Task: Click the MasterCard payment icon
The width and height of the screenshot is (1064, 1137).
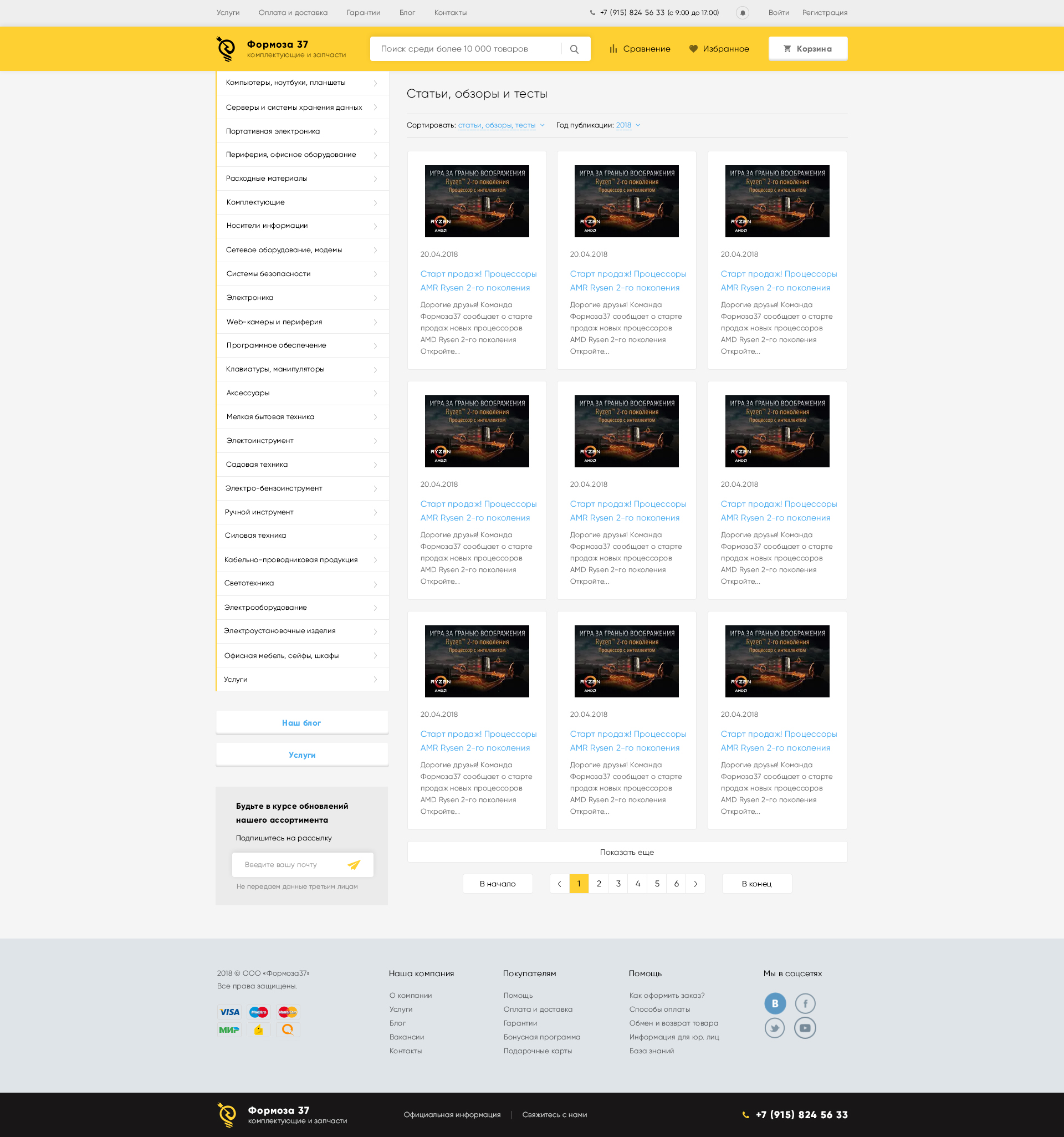Action: (x=288, y=1012)
